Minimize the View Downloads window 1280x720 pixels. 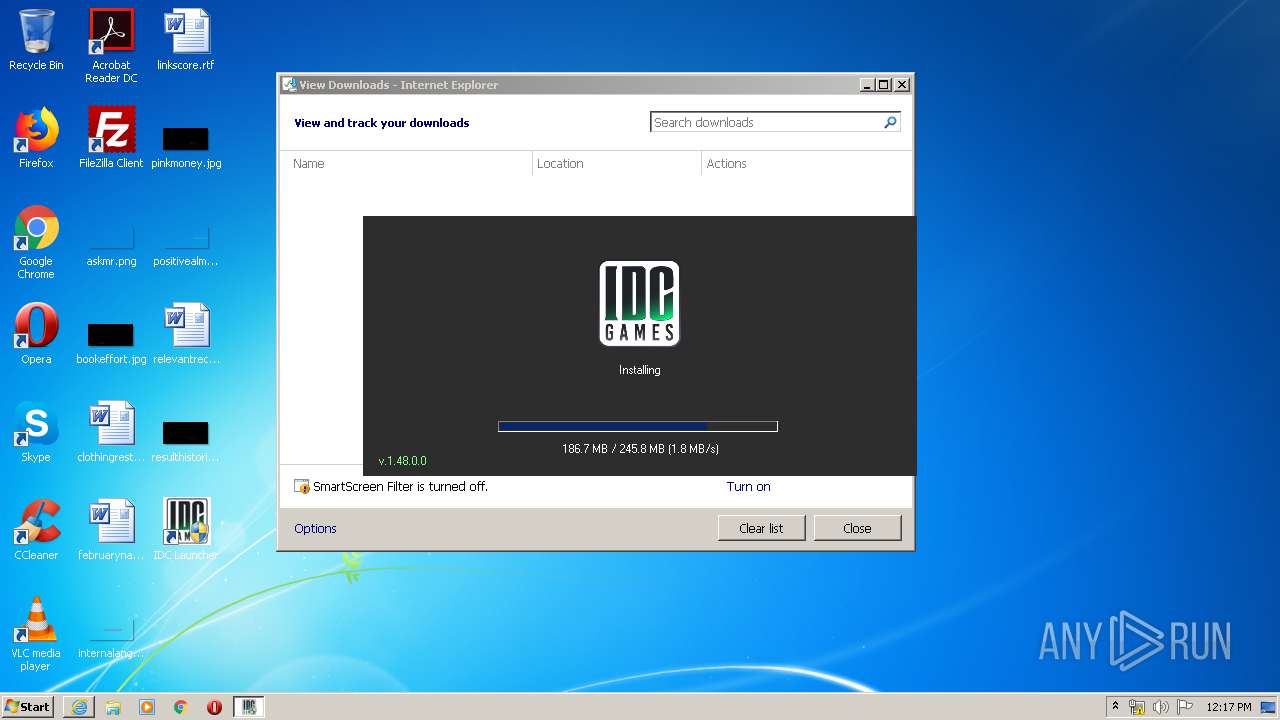[x=867, y=85]
